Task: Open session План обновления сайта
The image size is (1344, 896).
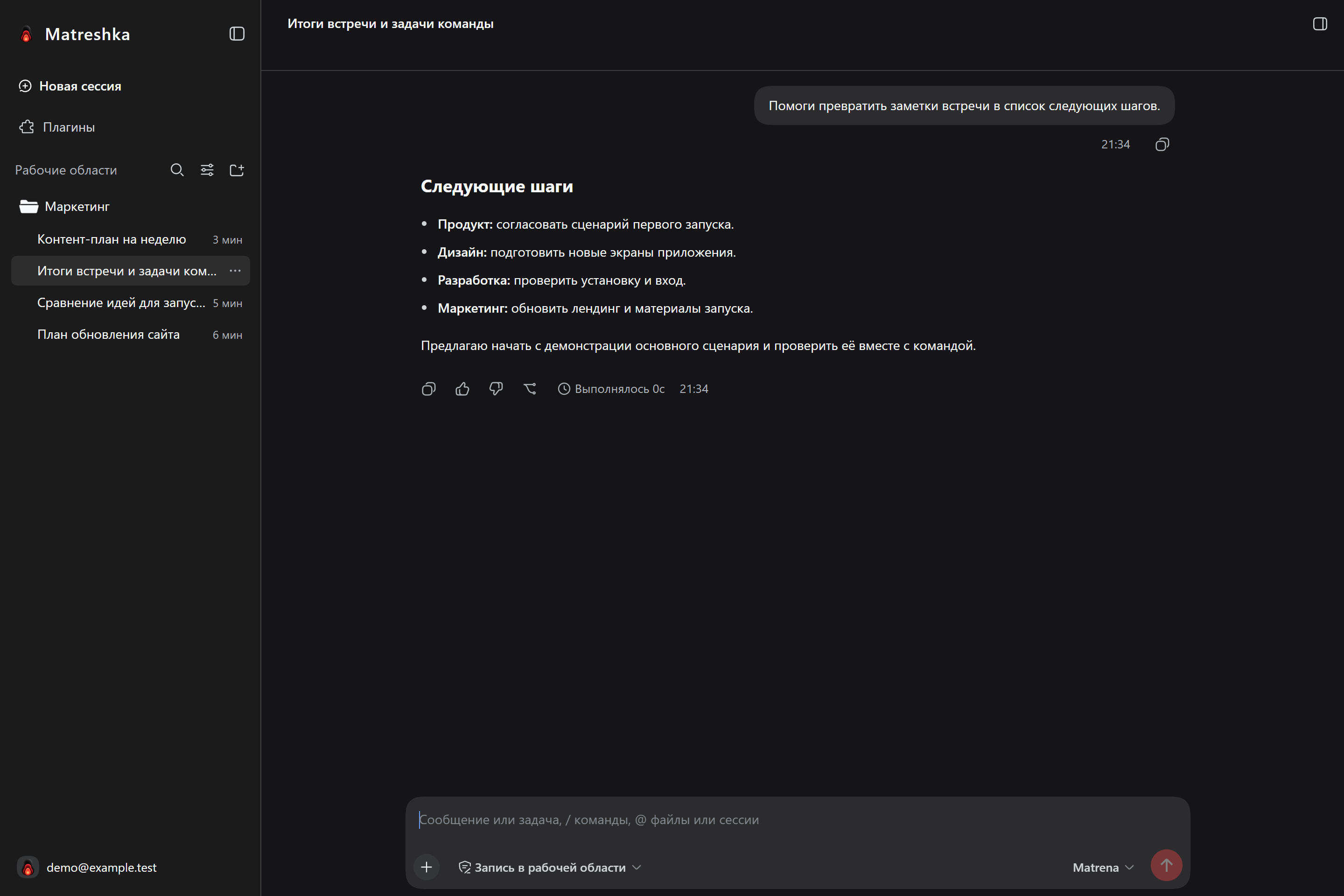Action: [x=131, y=335]
